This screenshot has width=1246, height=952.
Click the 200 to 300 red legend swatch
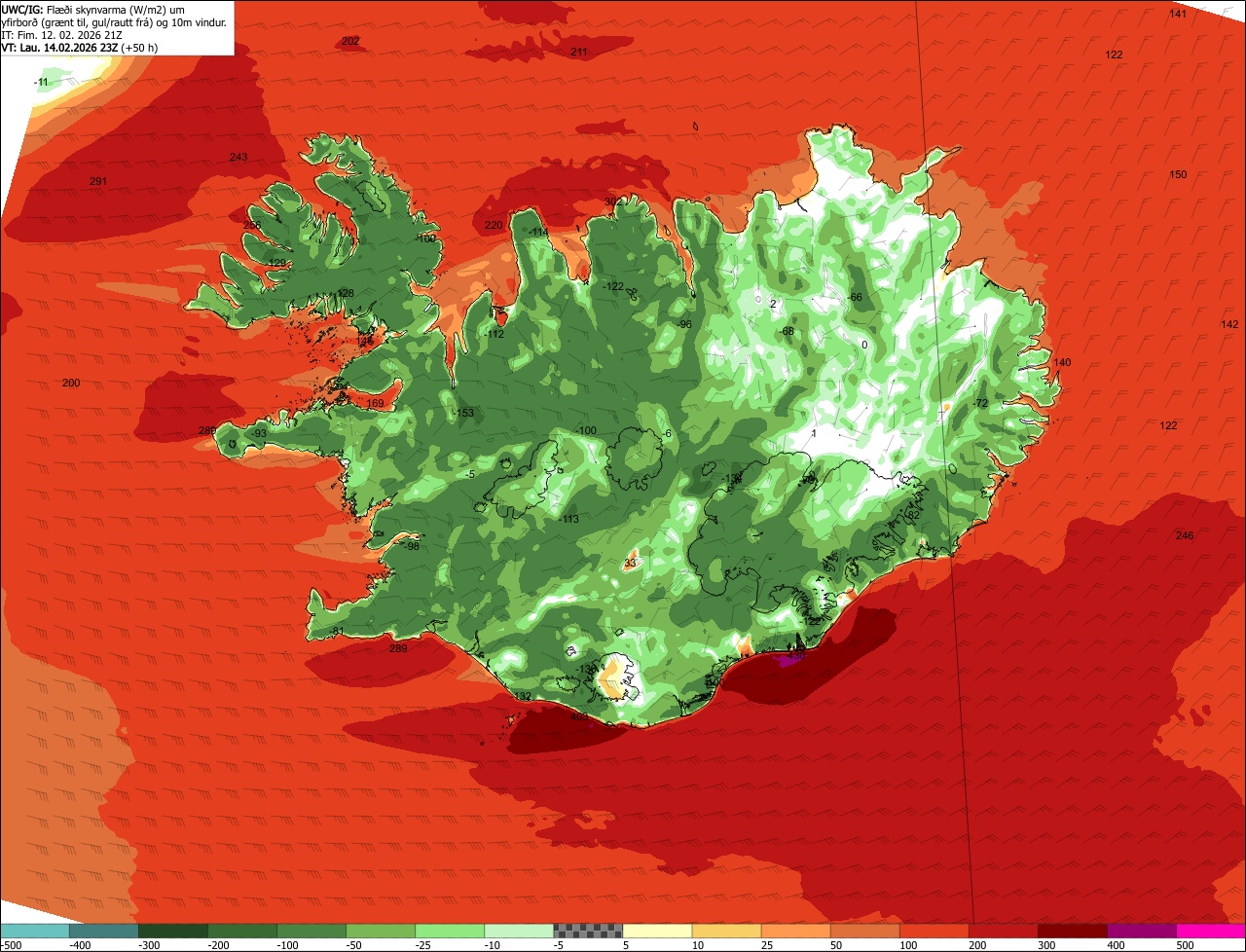pyautogui.click(x=1002, y=931)
